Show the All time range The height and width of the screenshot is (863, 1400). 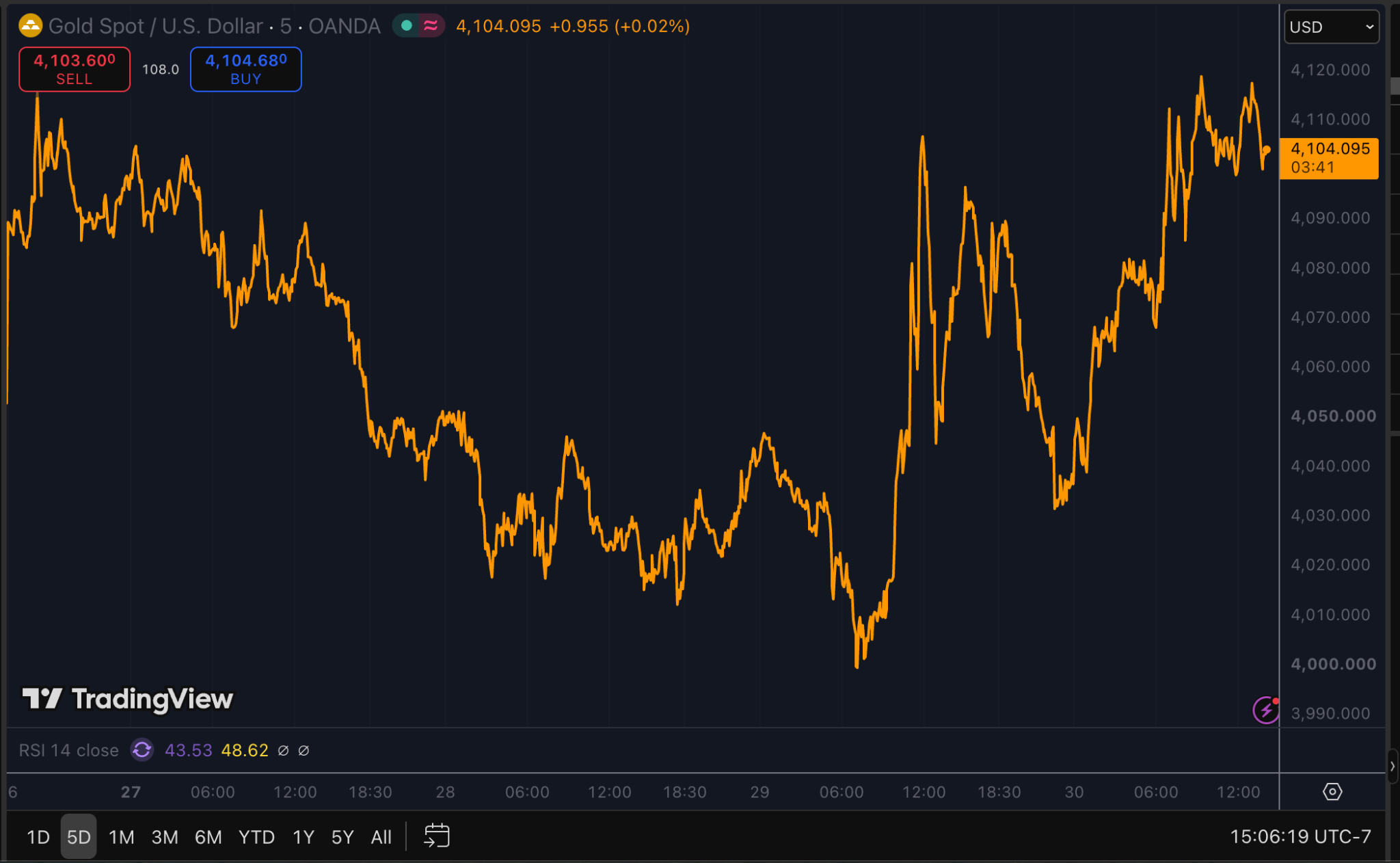381,837
